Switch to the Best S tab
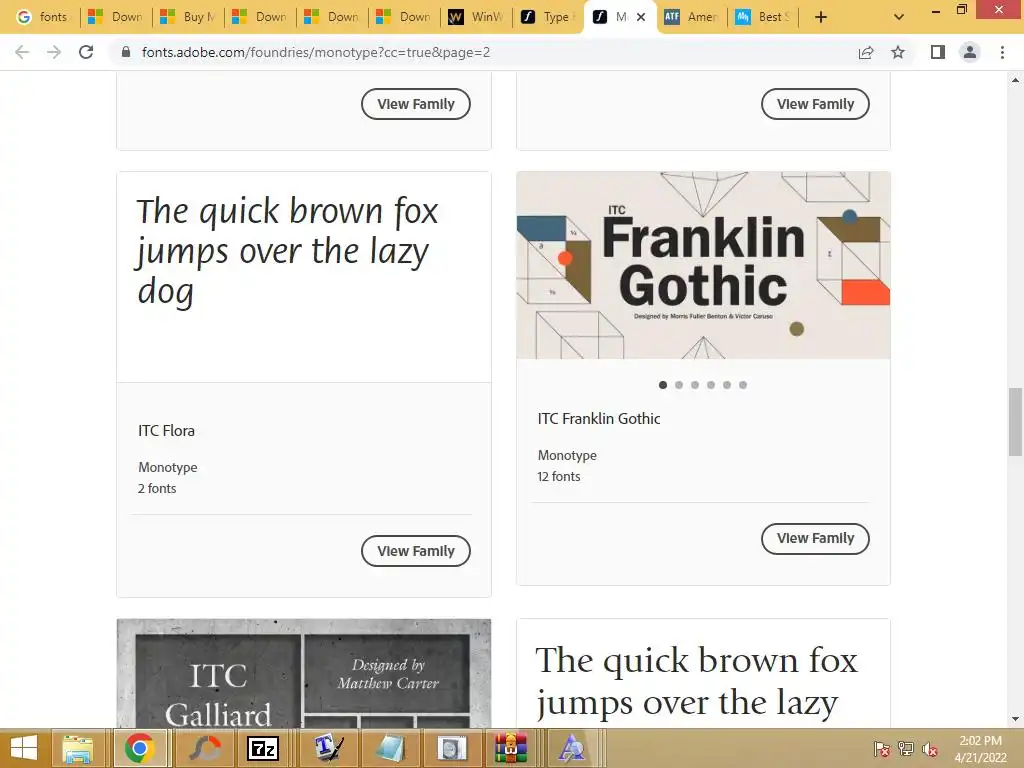 (764, 17)
